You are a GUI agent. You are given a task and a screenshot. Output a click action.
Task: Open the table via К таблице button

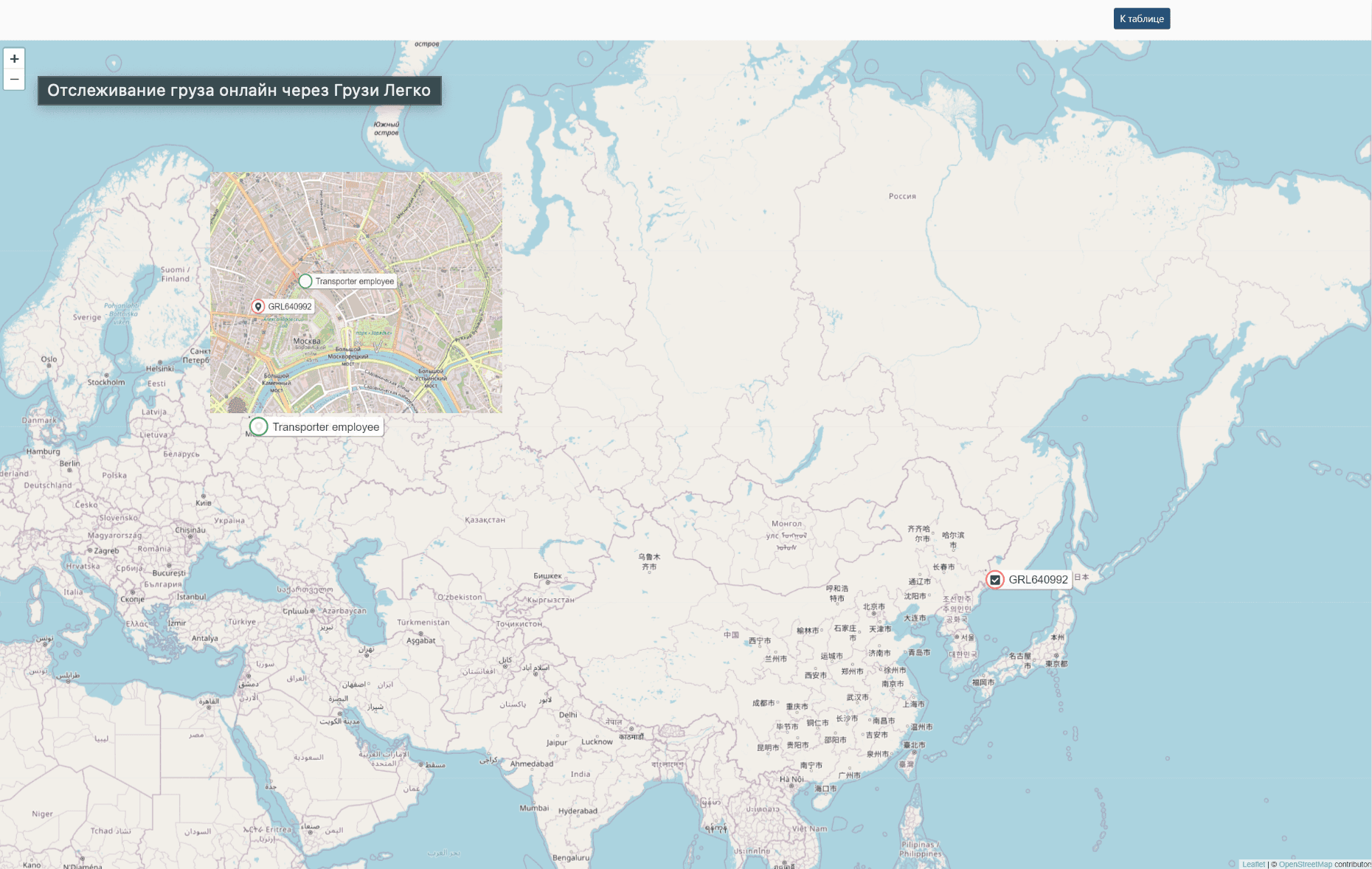point(1141,18)
